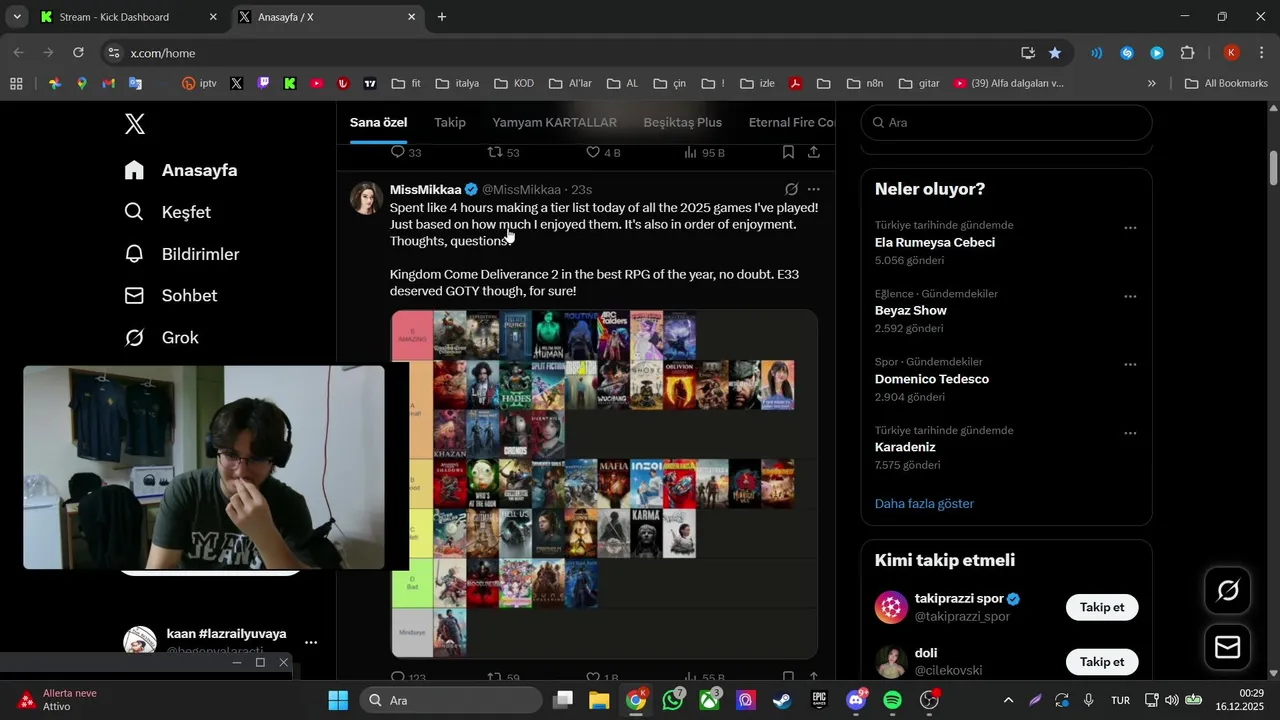Switch to Stream - Kick Dashboard tab
This screenshot has height=720, width=1280.
tap(129, 17)
